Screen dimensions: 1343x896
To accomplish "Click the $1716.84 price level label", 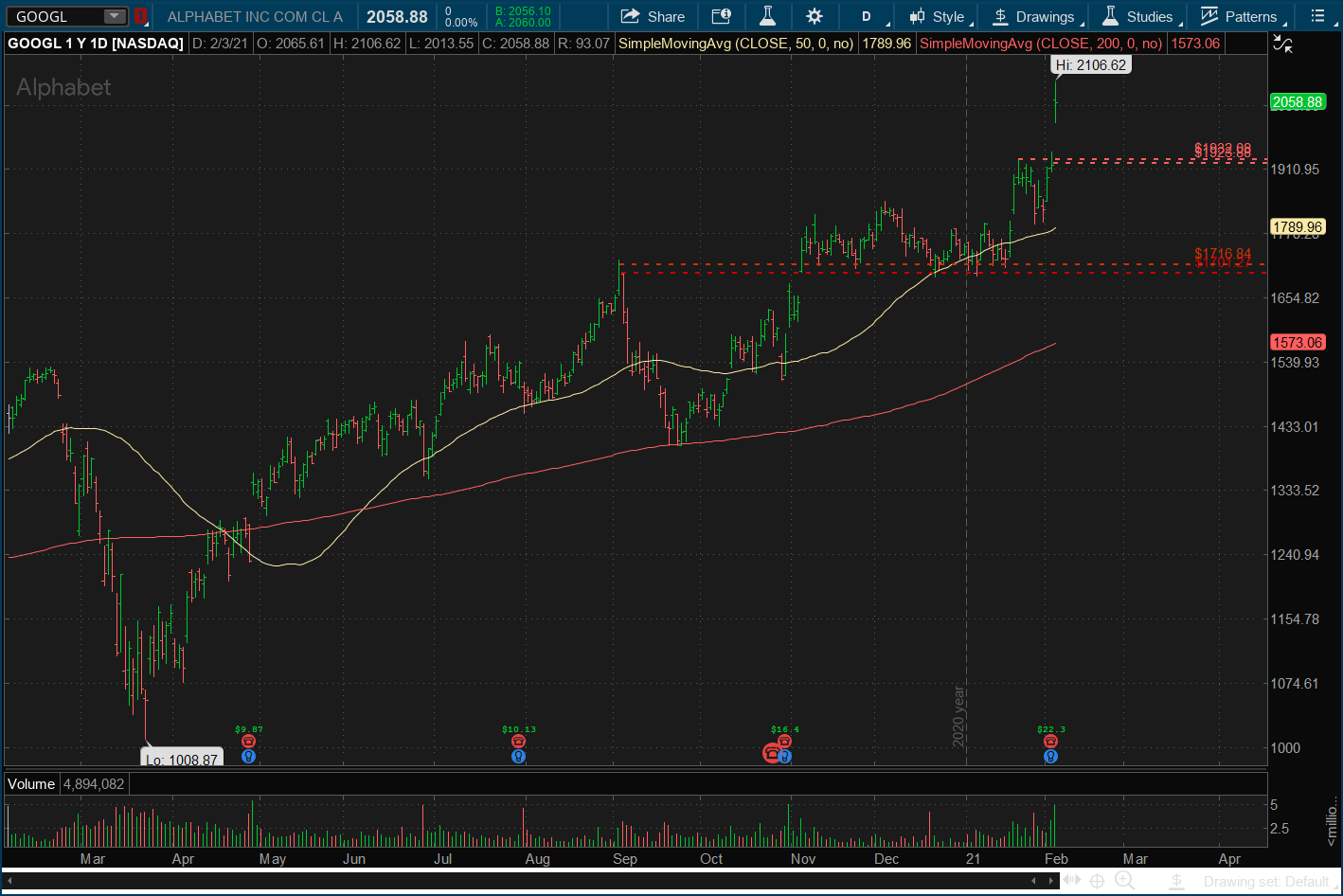I will coord(1223,254).
